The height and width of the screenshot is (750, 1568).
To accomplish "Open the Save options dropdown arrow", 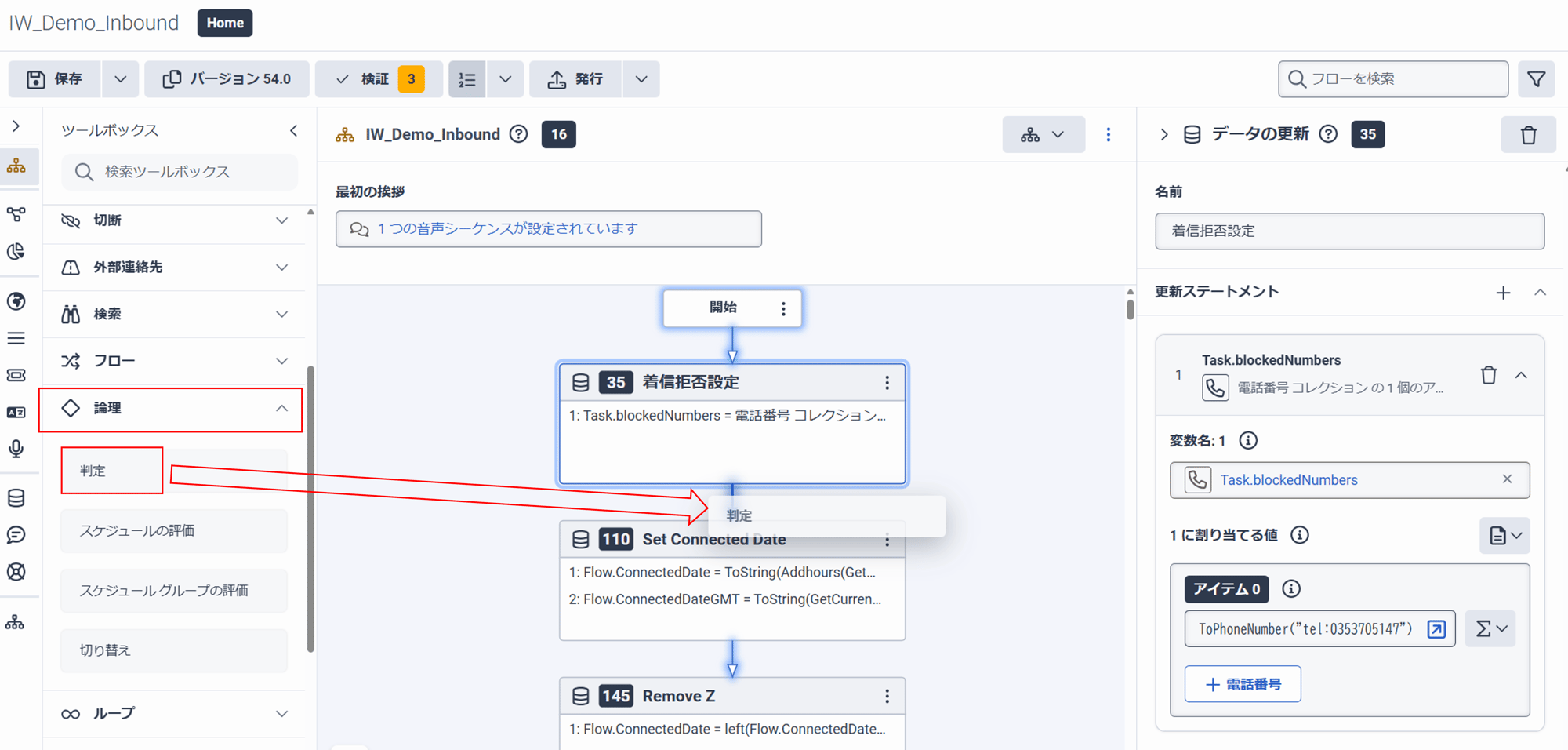I will click(120, 79).
